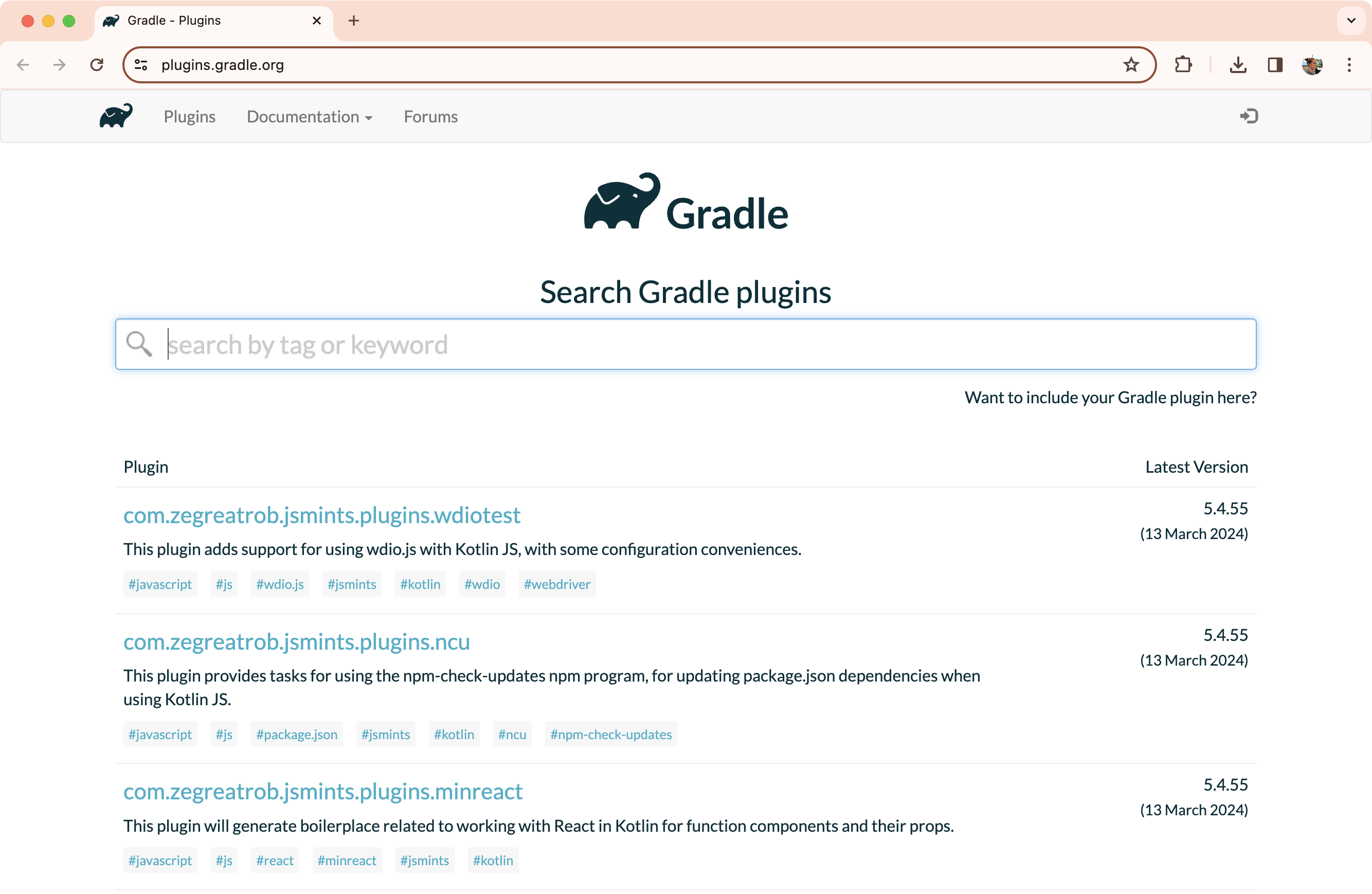Image resolution: width=1372 pixels, height=894 pixels.
Task: Click #javascript tag under wdiotest plugin
Action: (160, 584)
